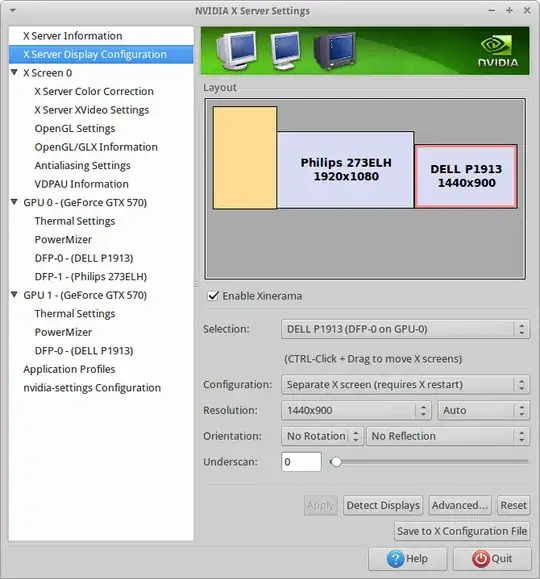540x579 pixels.
Task: Collapse the GPU 0 tree node
Action: click(x=14, y=202)
